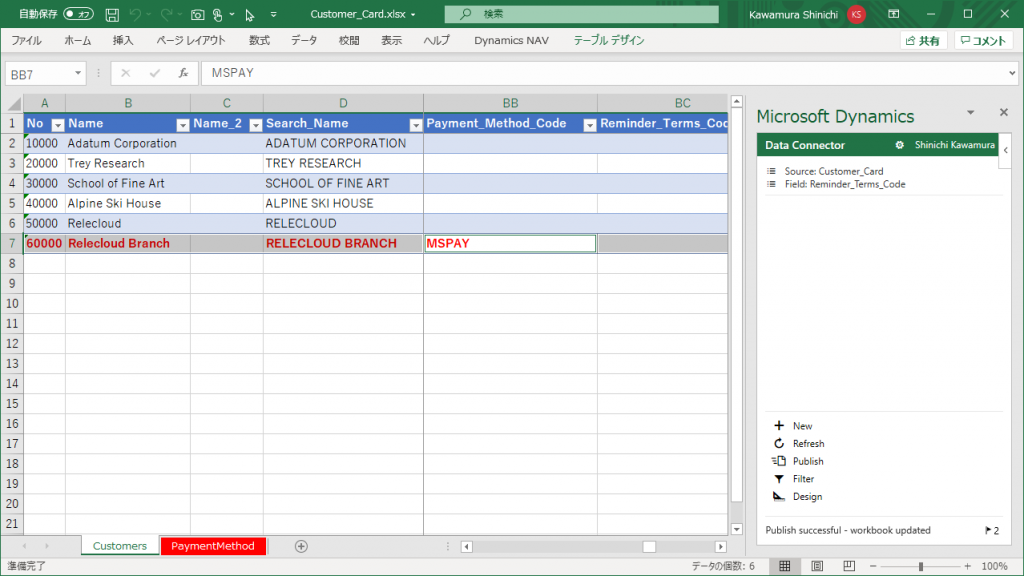
Task: Click the Refresh icon in Data Connector
Action: coord(778,443)
